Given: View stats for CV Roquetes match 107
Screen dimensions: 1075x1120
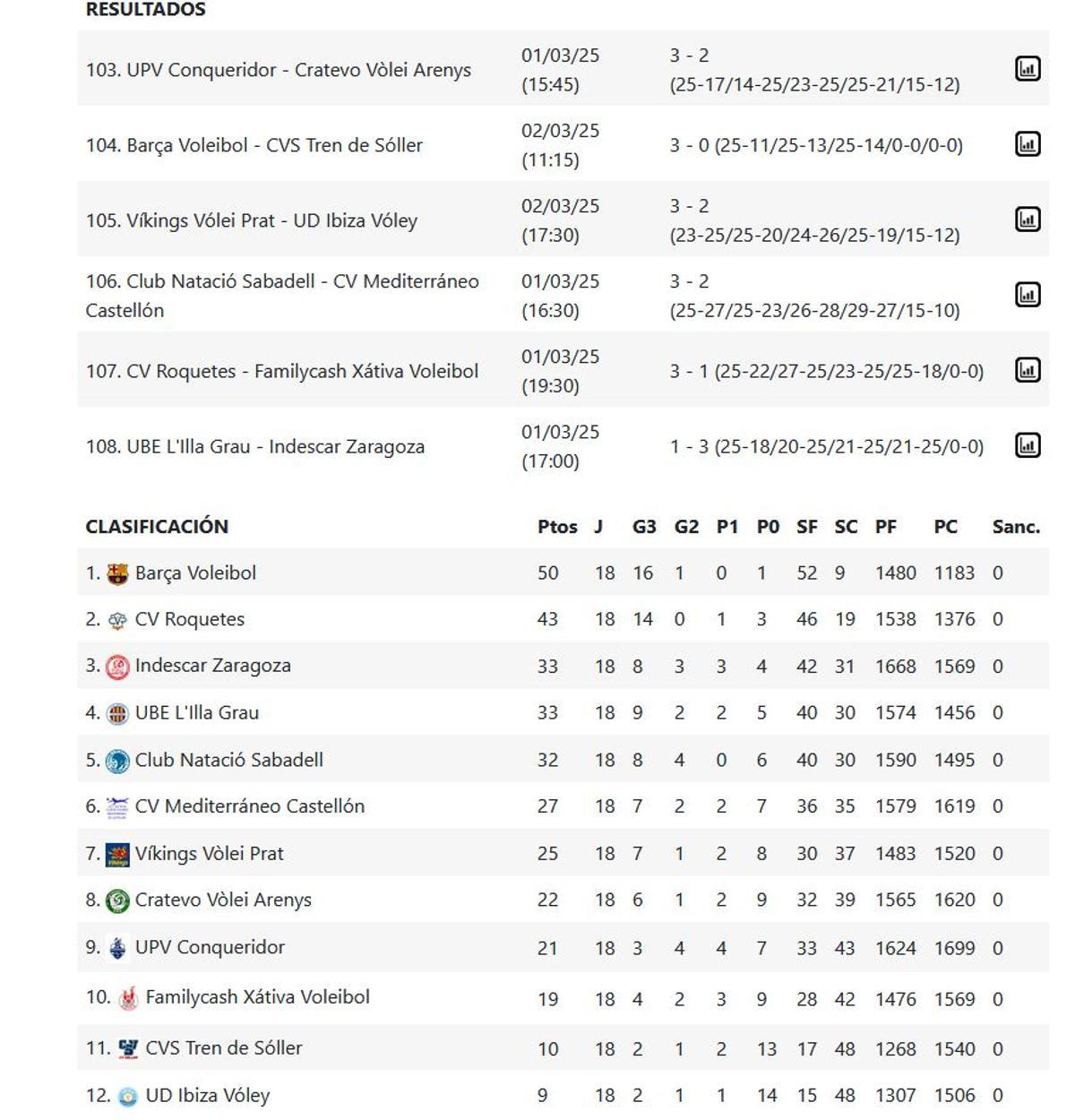Looking at the screenshot, I should [1028, 368].
